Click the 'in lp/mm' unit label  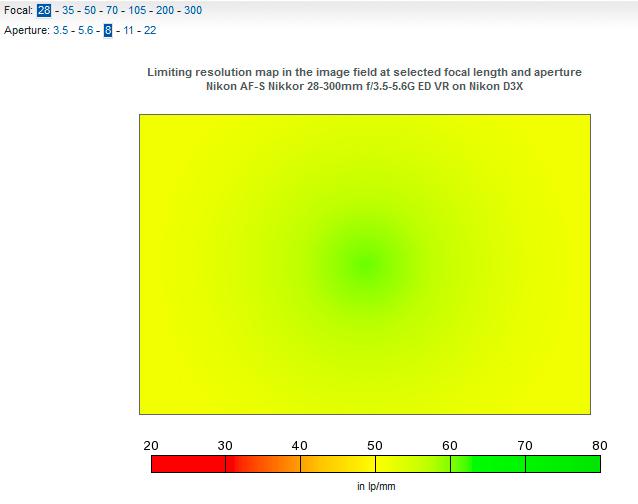pyautogui.click(x=376, y=486)
